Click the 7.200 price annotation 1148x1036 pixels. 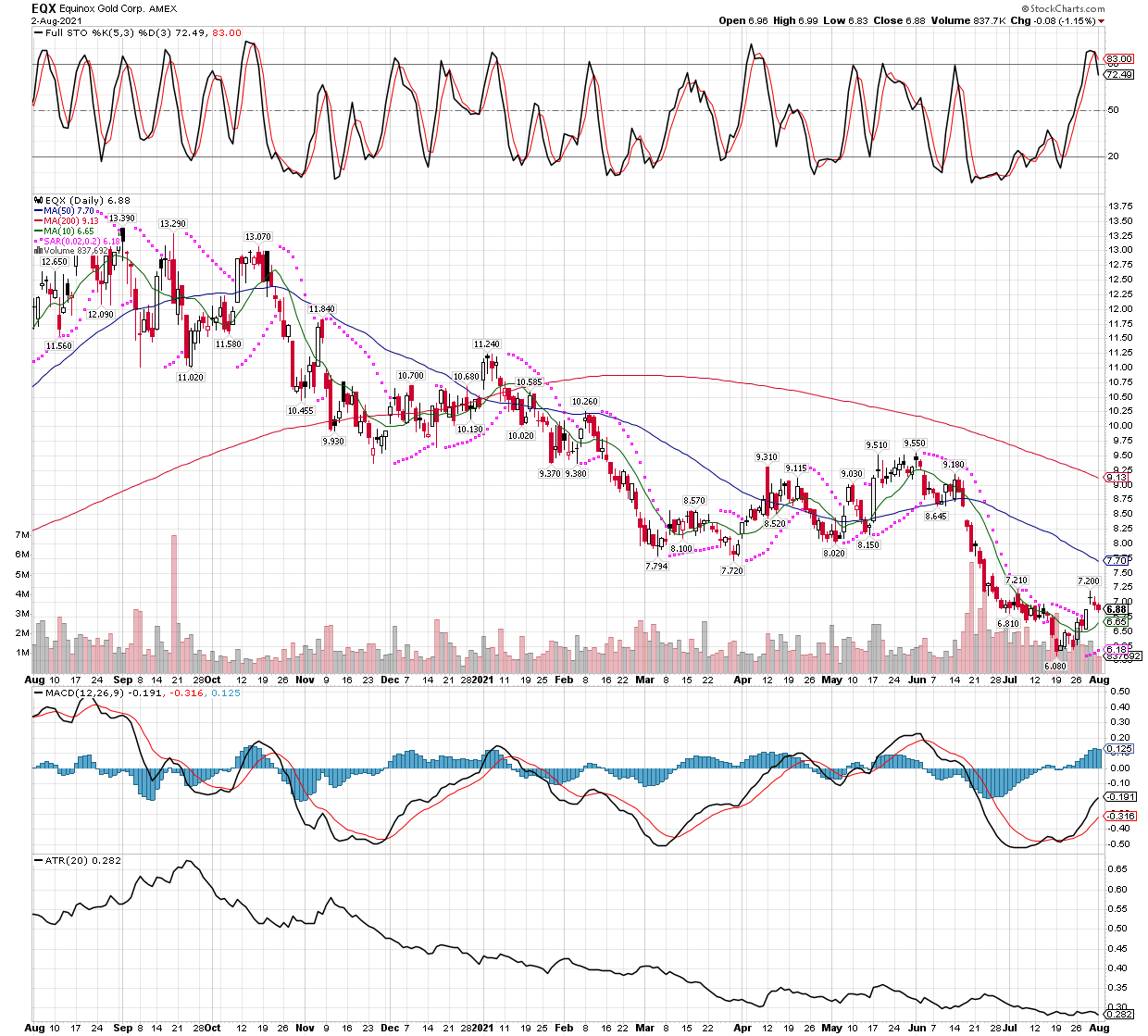point(1089,580)
